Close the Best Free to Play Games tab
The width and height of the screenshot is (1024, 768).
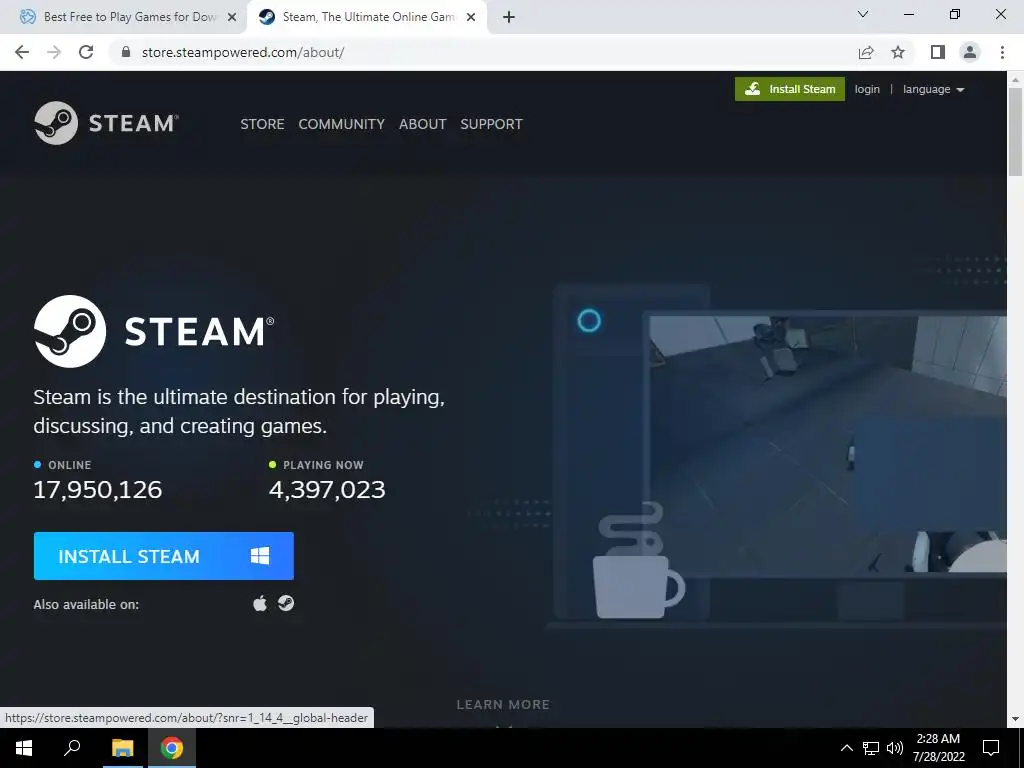(x=232, y=18)
